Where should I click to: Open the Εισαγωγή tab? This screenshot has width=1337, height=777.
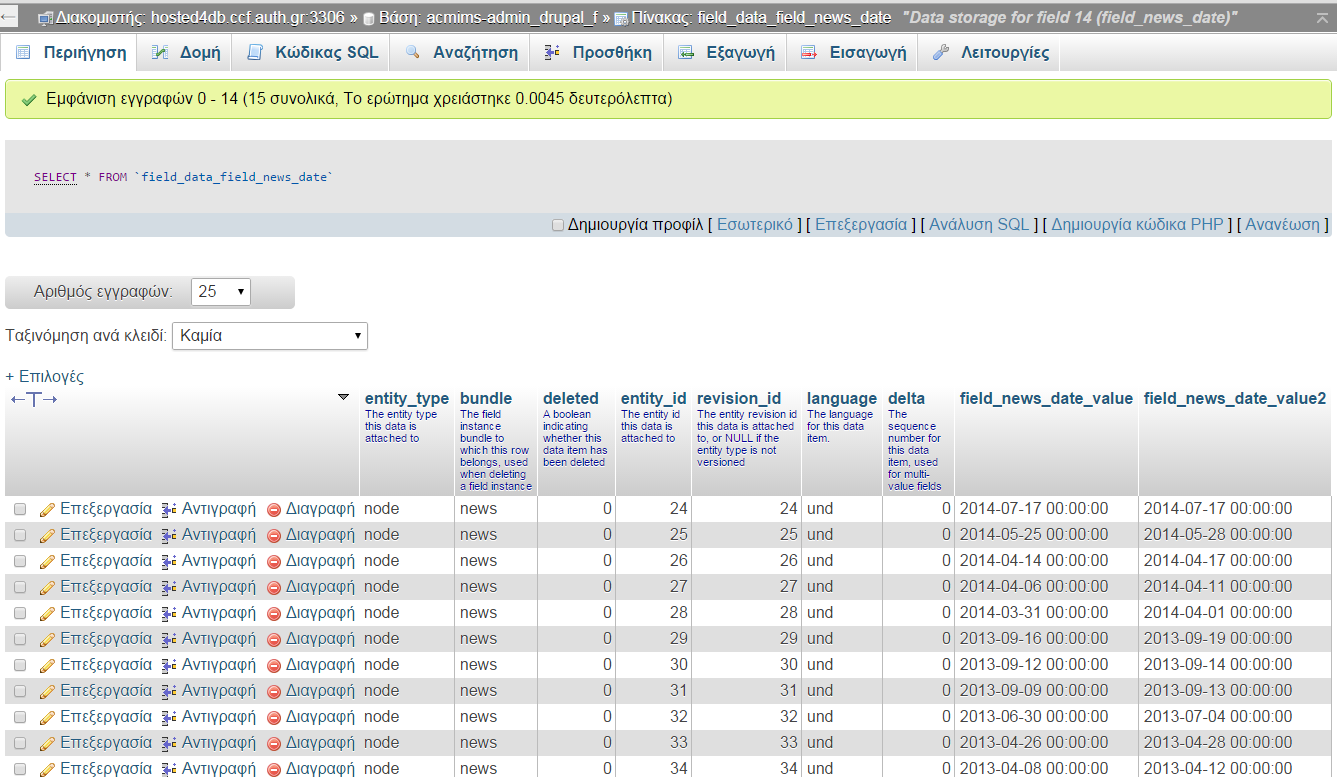(x=853, y=53)
